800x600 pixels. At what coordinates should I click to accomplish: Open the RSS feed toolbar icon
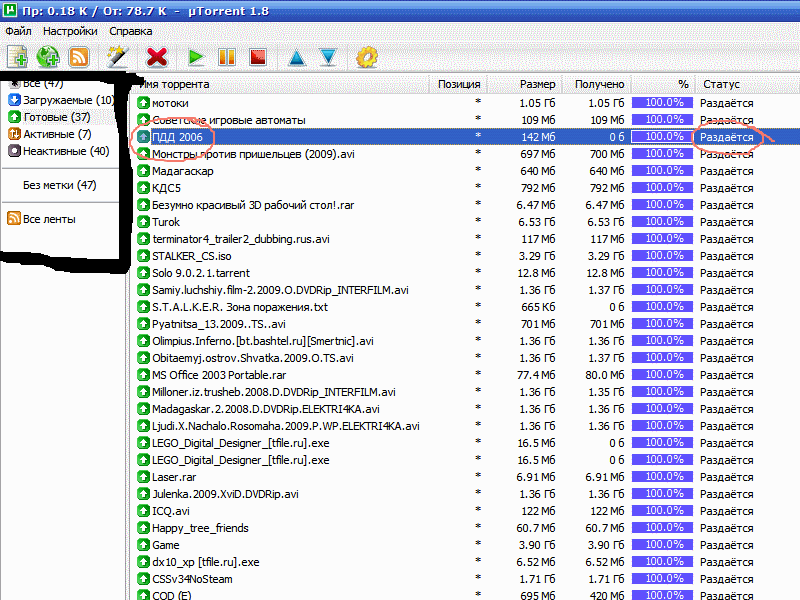[x=79, y=57]
